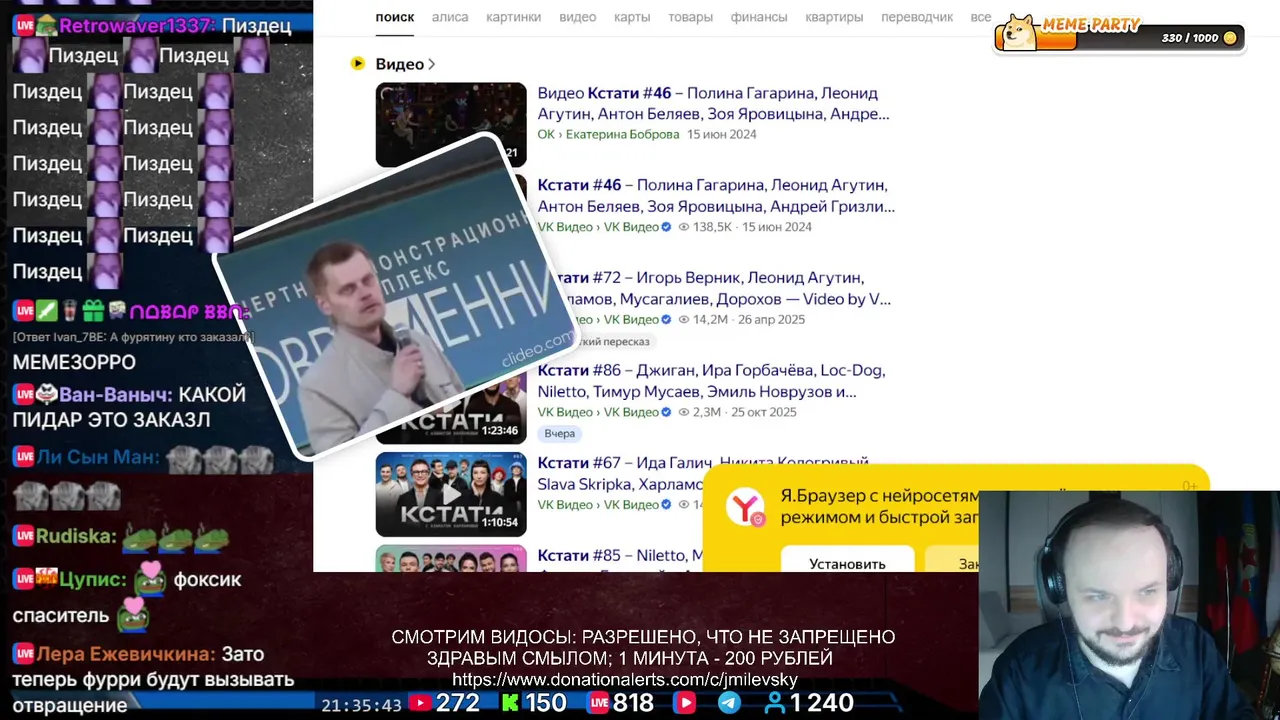Open OK › Екатерина Боброва source link

608,134
